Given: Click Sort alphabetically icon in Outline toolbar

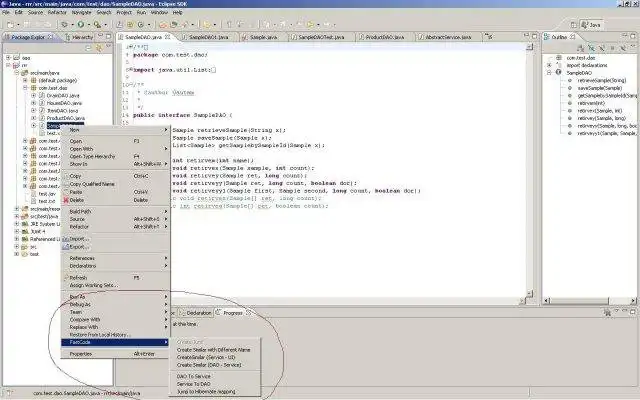Looking at the screenshot, I should click(581, 48).
